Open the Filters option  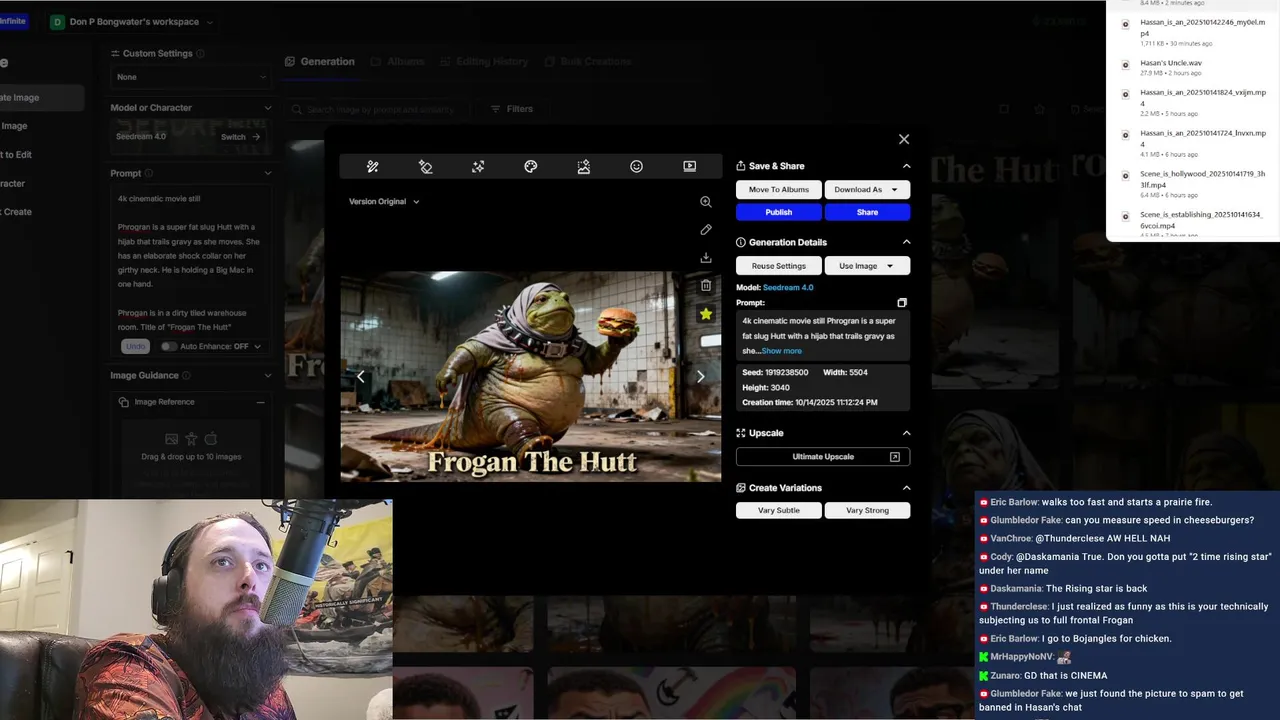point(511,109)
